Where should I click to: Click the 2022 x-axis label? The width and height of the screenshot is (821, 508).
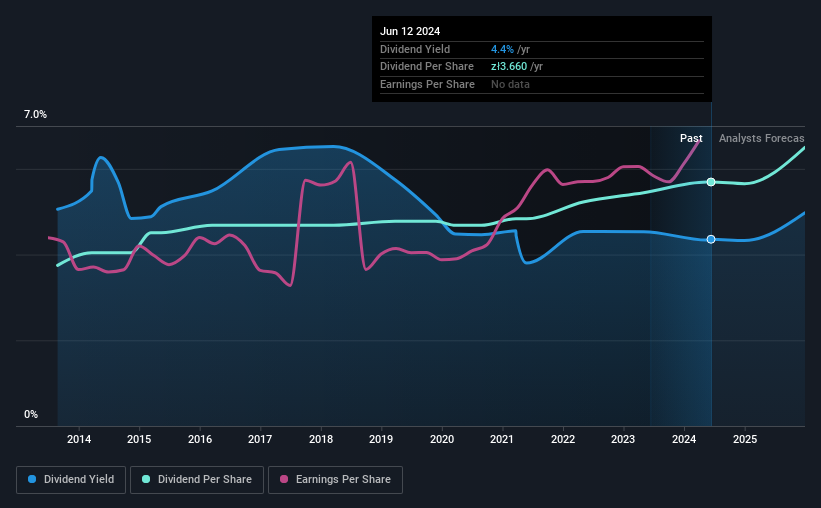[563, 439]
